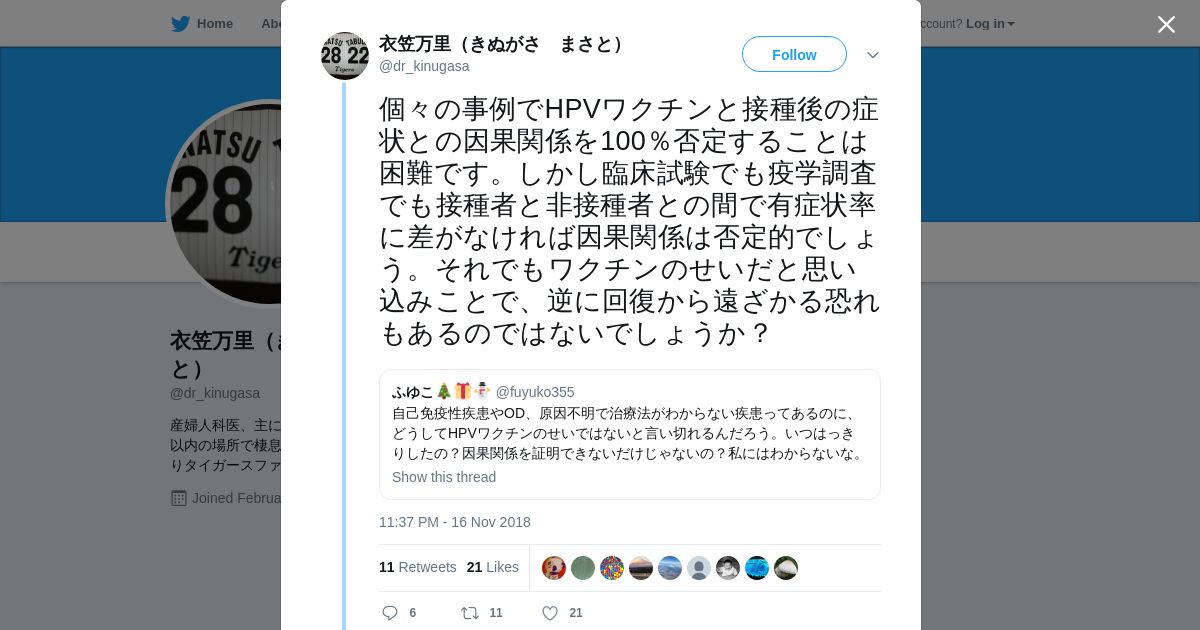This screenshot has height=630, width=1200.
Task: Show this thread in quoted tweet
Action: click(444, 477)
